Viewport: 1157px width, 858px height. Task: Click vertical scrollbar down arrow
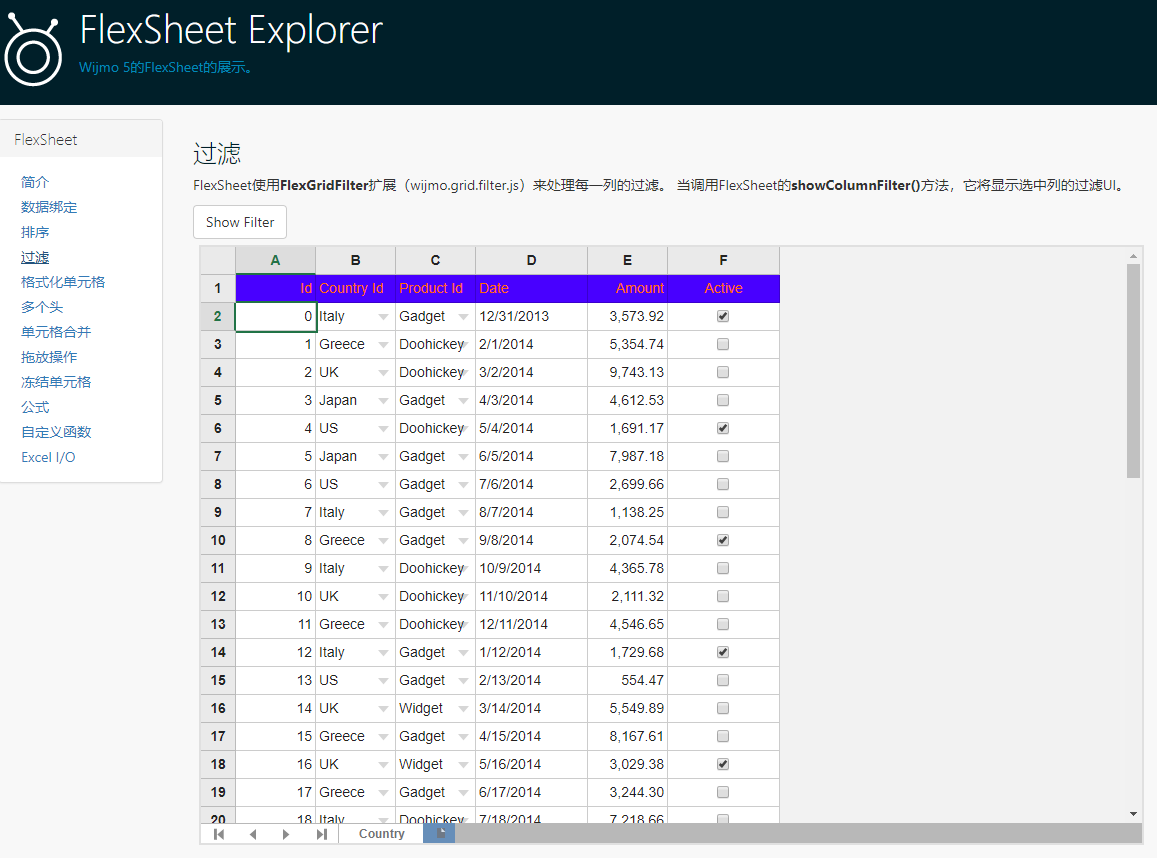1133,814
